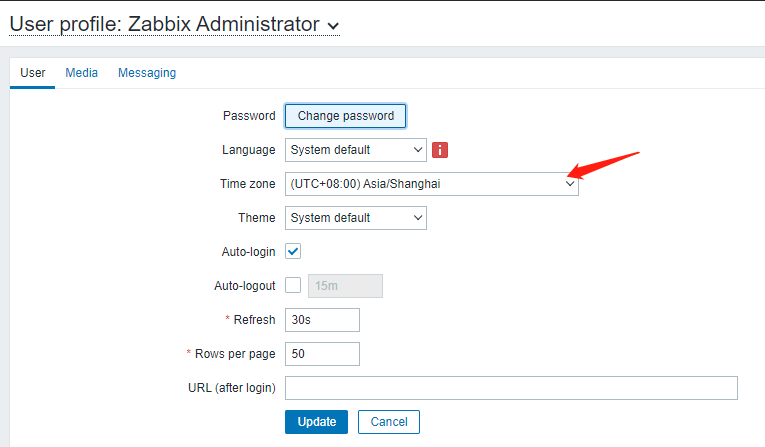Click the Auto-login label text
The height and width of the screenshot is (447, 765).
click(x=248, y=252)
